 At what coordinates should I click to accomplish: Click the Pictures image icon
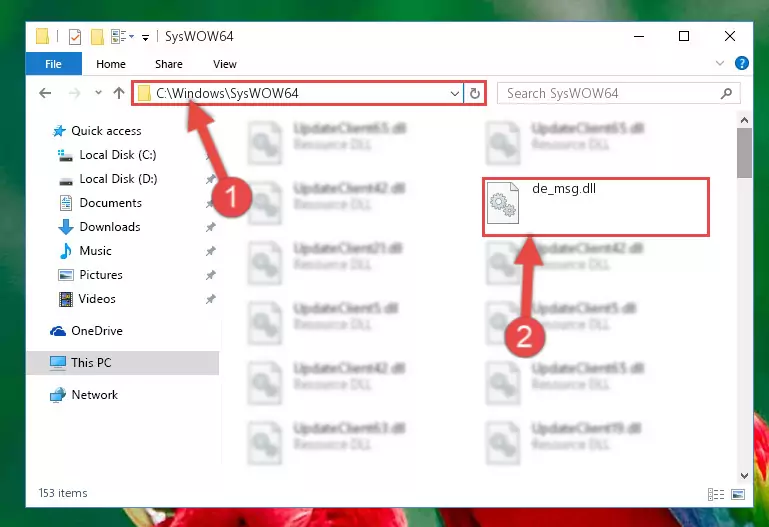tap(66, 275)
